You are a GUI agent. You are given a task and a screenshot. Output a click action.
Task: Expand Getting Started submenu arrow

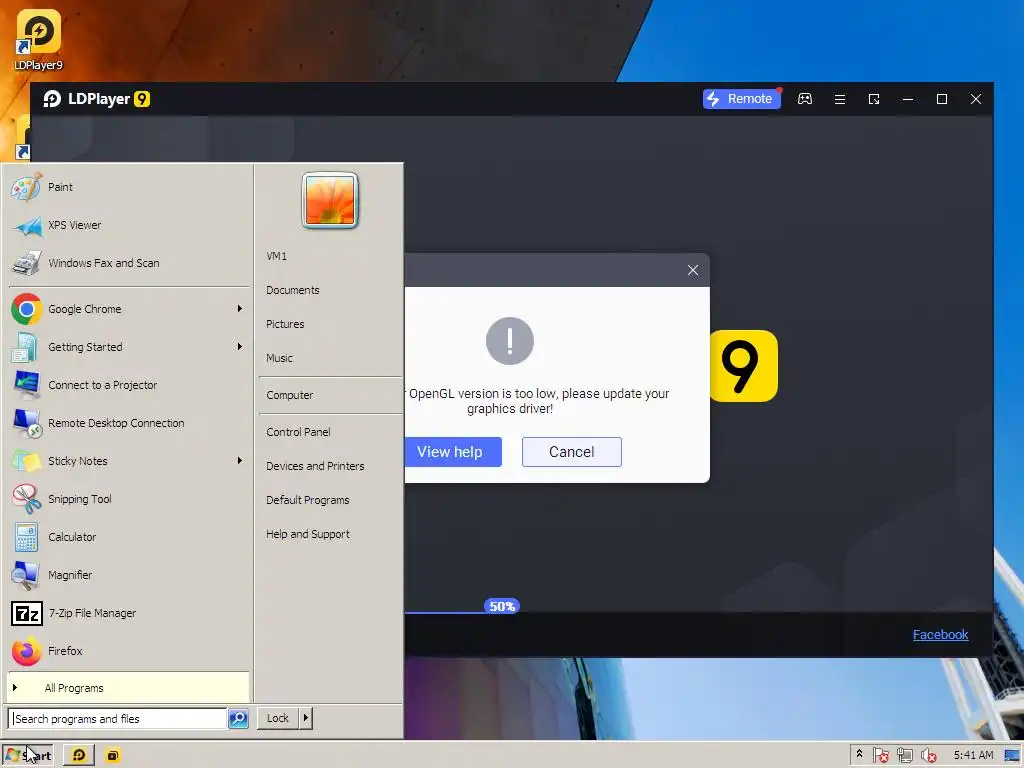click(240, 346)
